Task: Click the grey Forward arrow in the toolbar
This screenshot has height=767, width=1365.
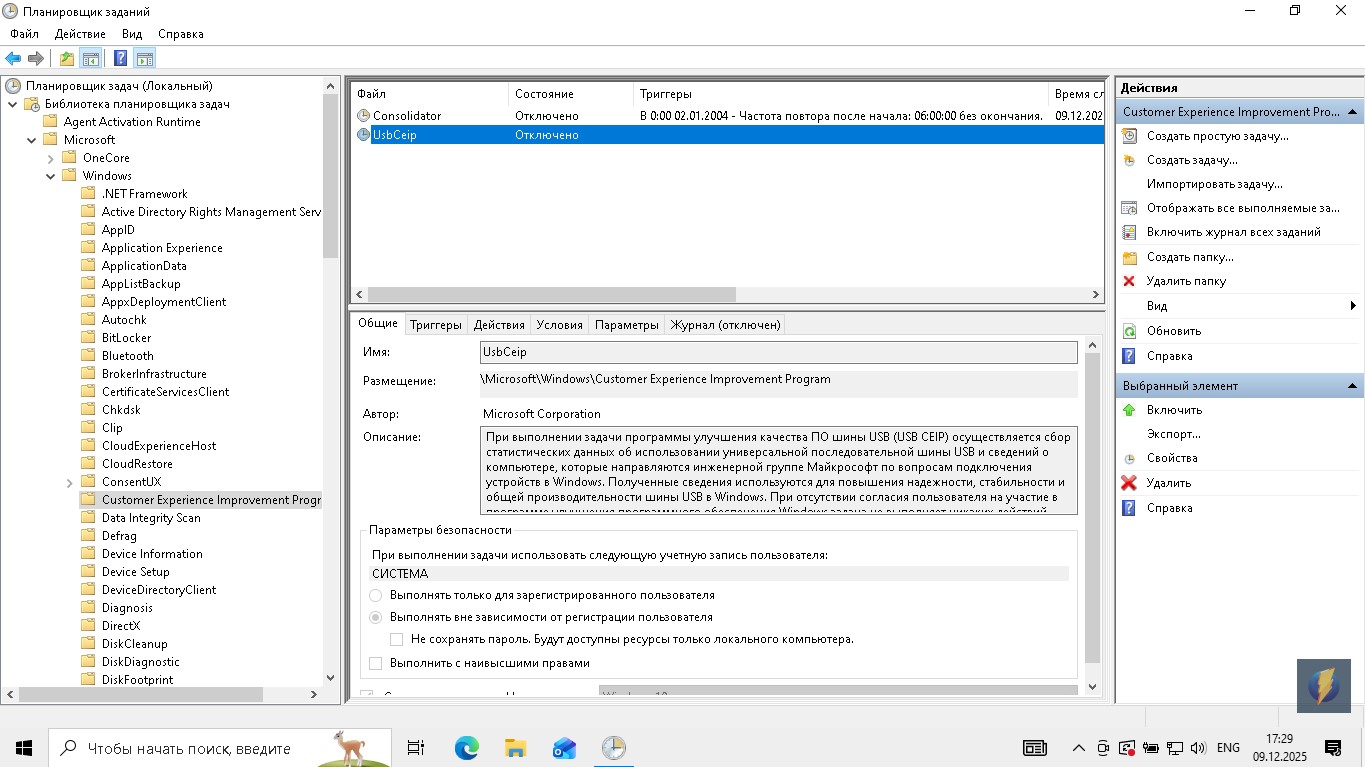Action: click(36, 59)
